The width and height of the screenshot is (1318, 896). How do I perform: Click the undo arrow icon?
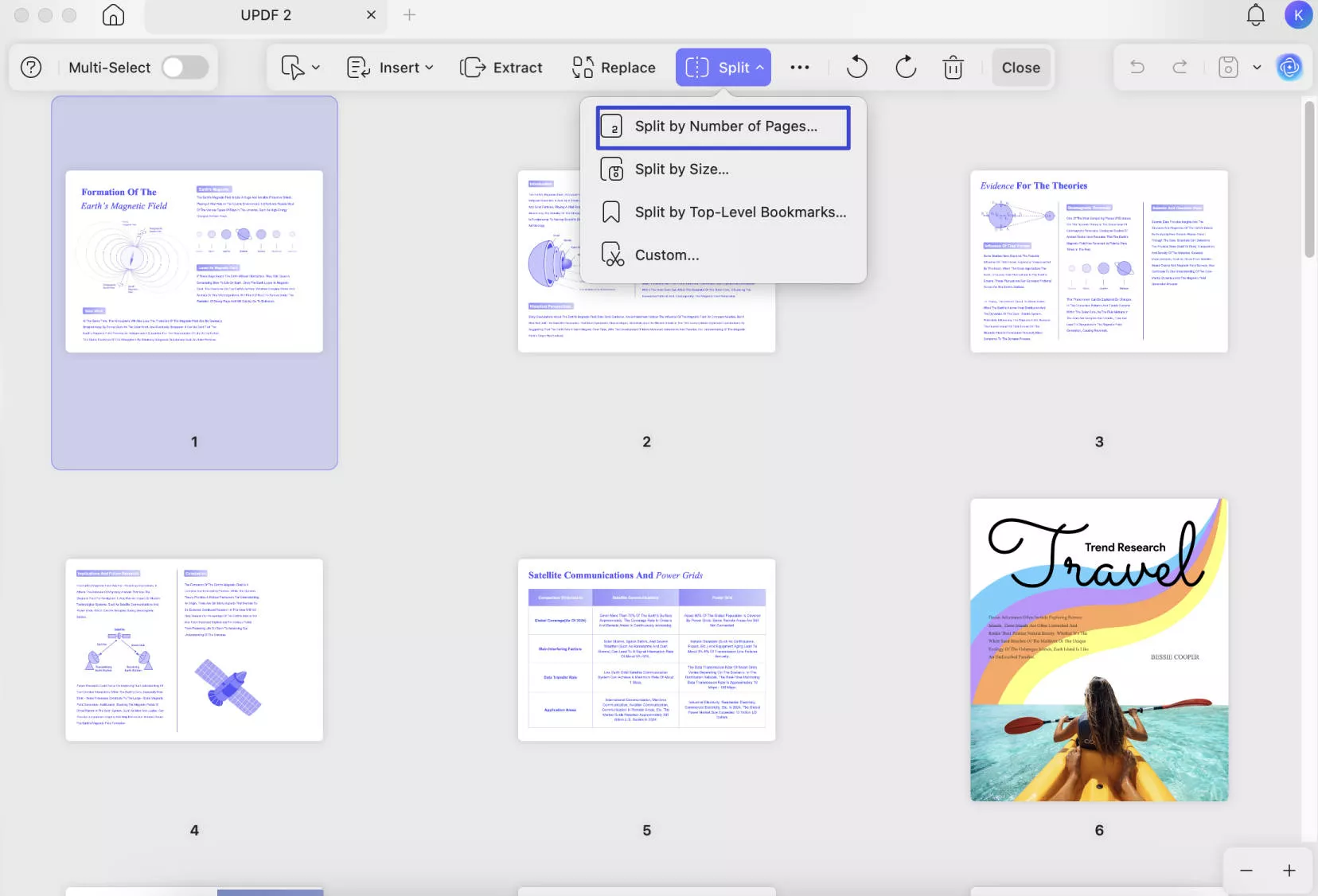point(1137,68)
